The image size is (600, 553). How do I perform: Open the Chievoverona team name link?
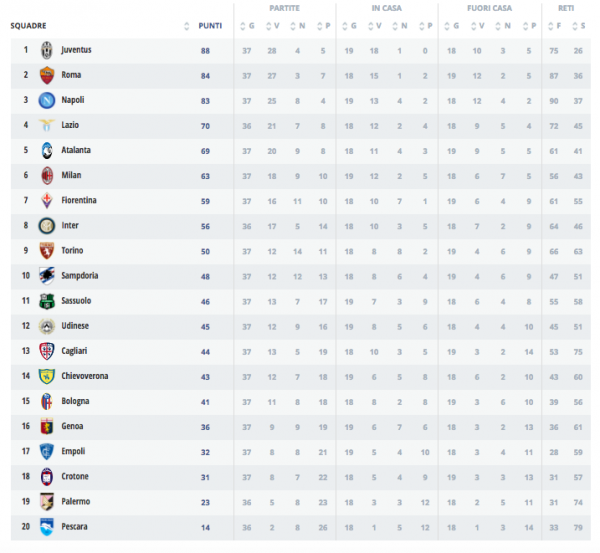pyautogui.click(x=84, y=376)
